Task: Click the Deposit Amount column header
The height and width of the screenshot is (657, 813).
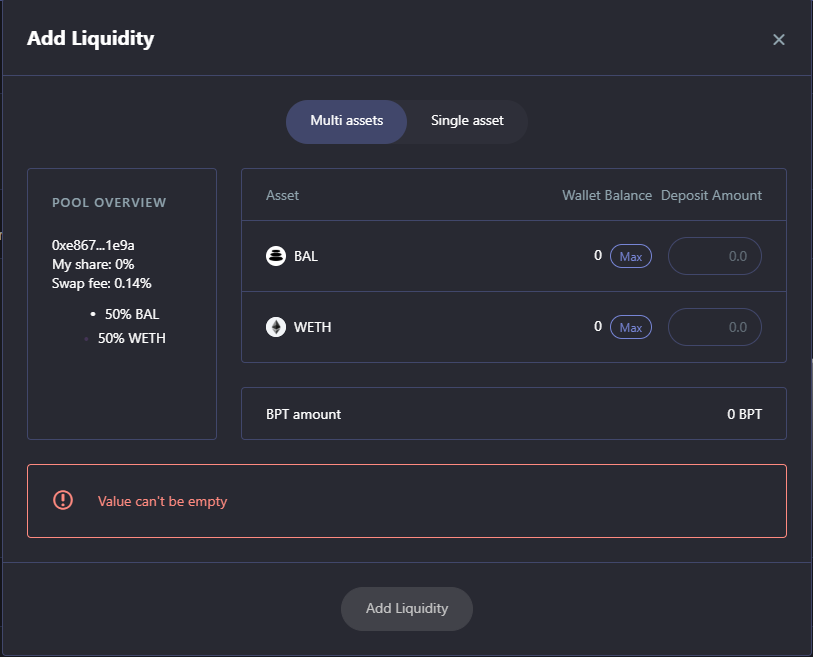Action: point(711,195)
